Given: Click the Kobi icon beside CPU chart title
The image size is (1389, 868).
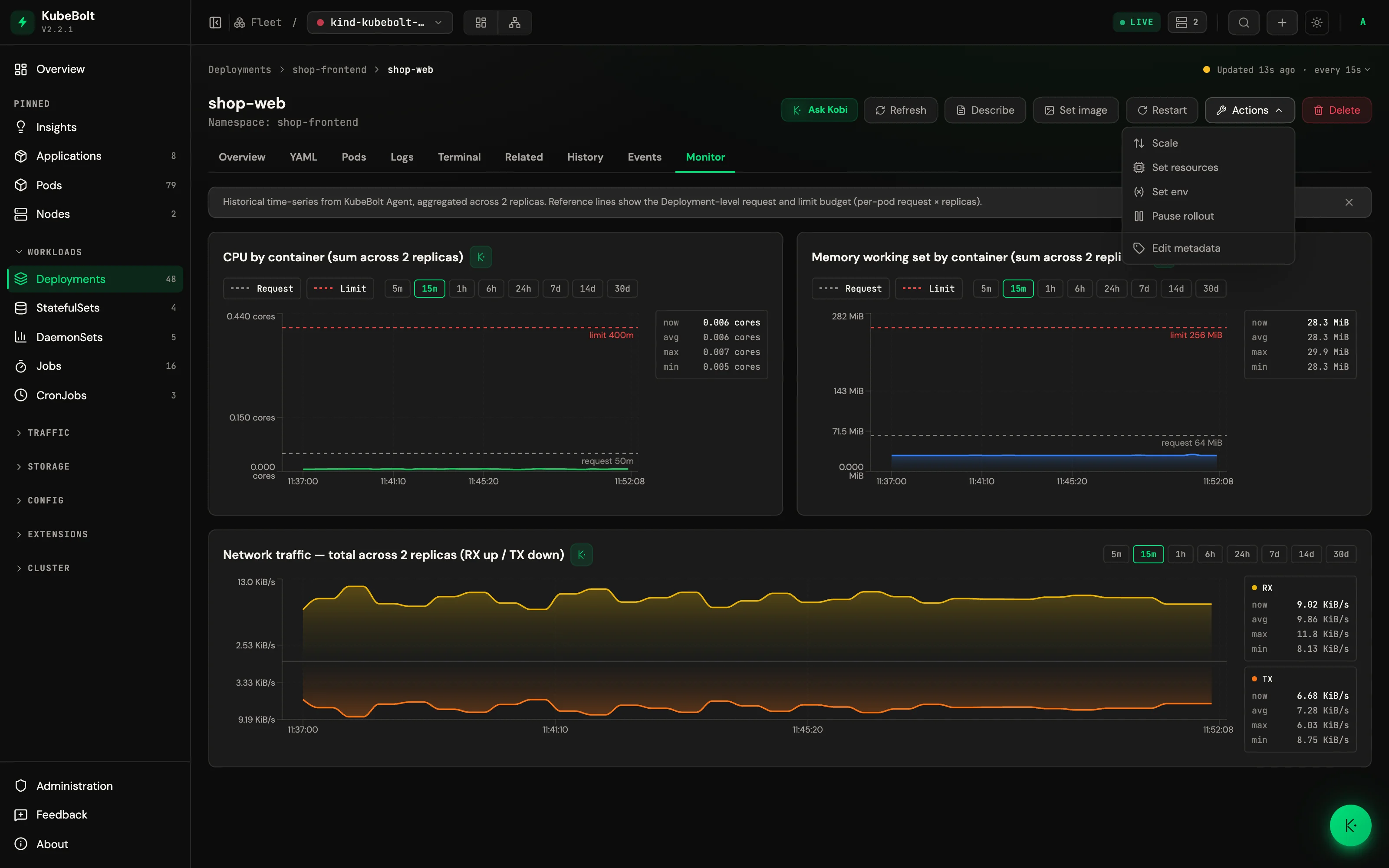Looking at the screenshot, I should click(x=481, y=256).
